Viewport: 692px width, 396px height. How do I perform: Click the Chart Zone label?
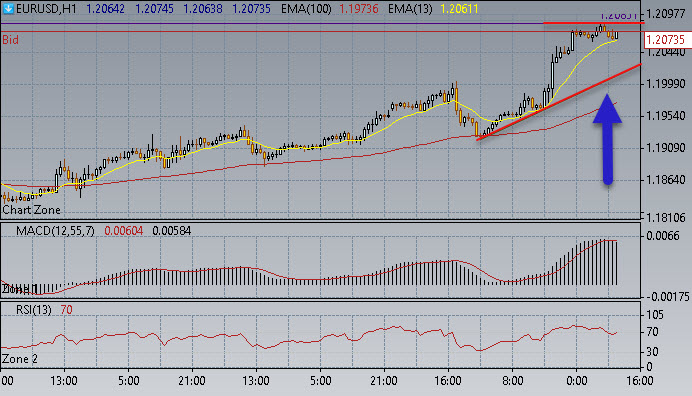[x=31, y=210]
